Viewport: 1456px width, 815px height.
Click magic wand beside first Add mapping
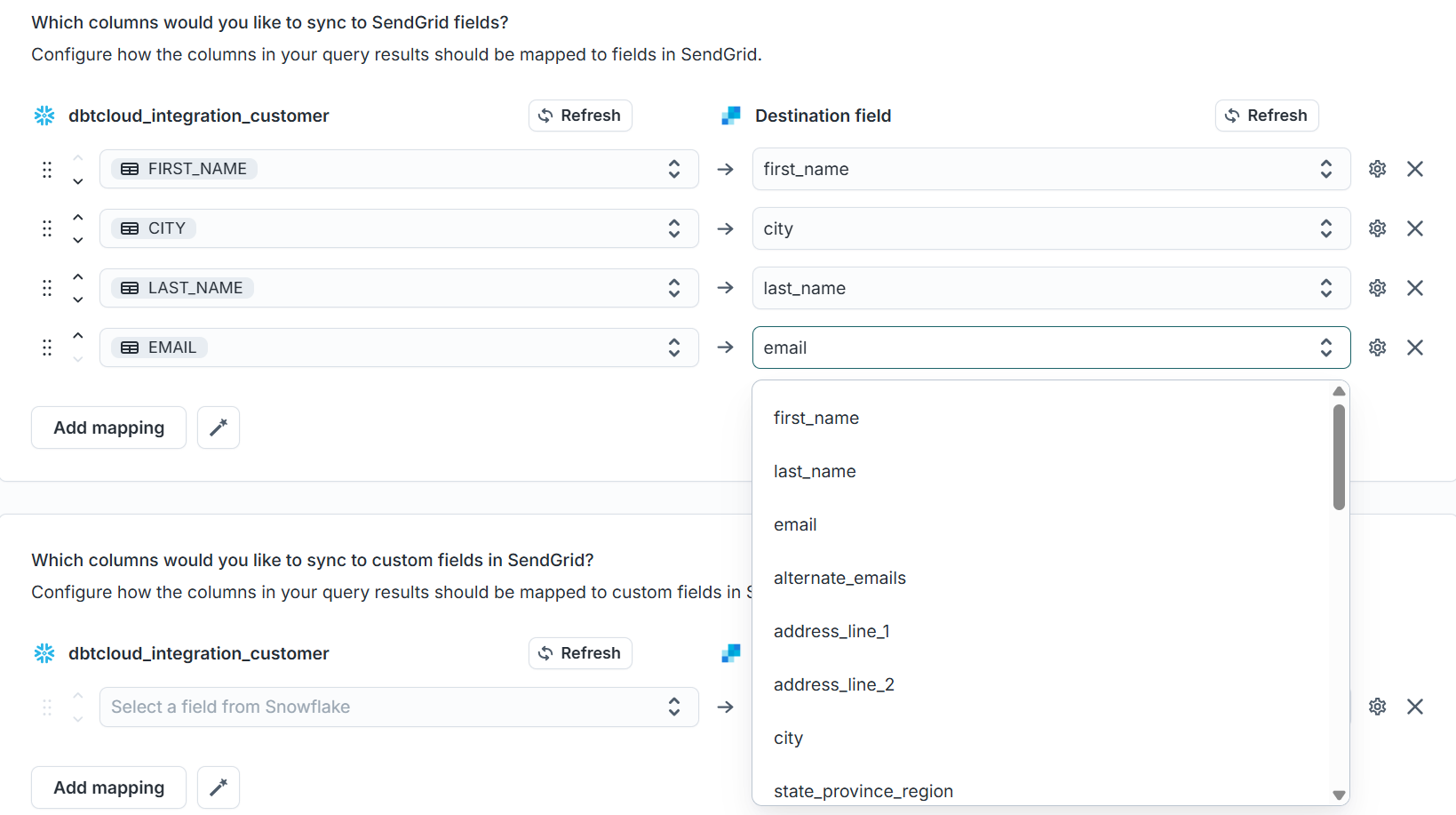pyautogui.click(x=219, y=427)
